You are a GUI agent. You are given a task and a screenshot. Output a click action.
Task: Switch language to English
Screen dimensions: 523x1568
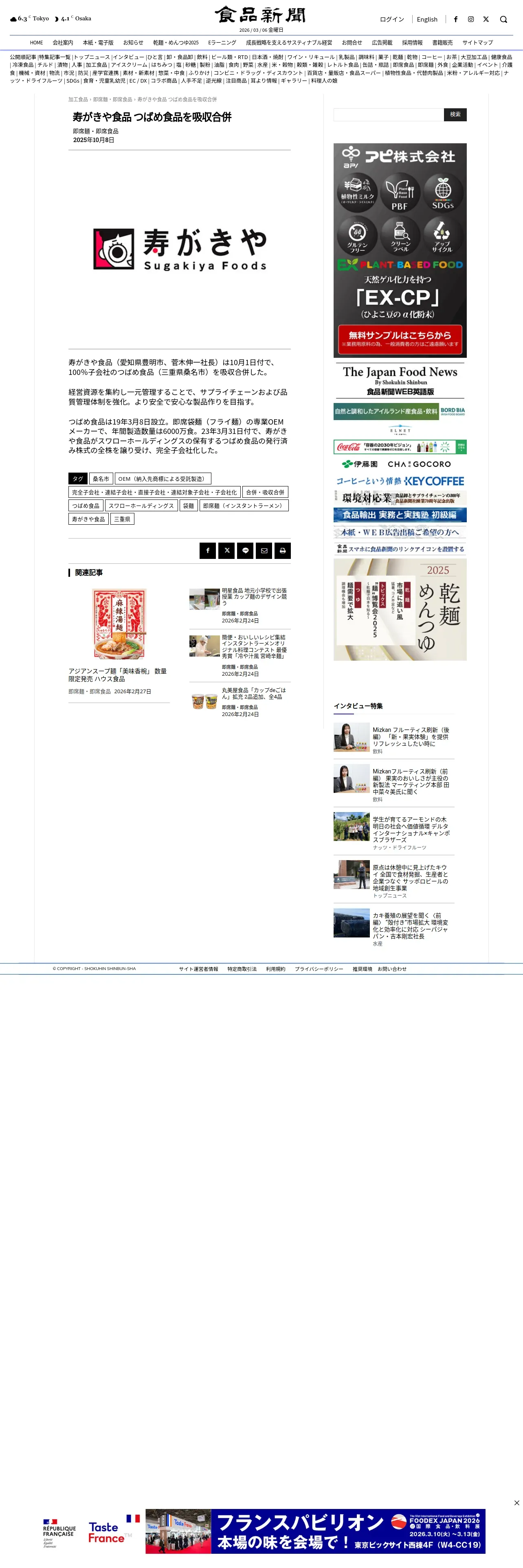[427, 20]
